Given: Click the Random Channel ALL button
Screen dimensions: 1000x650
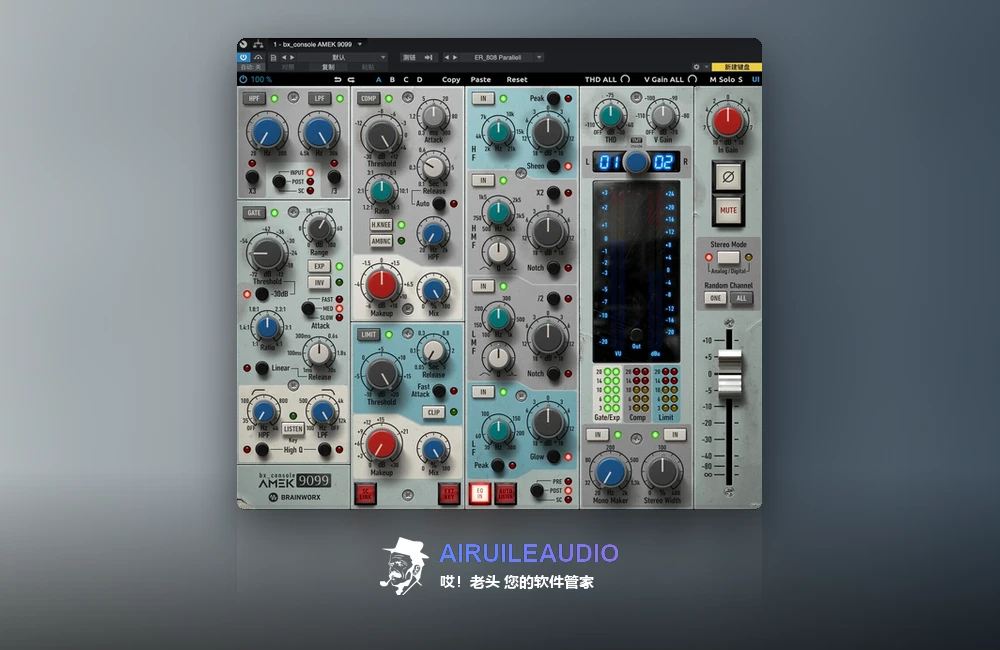Looking at the screenshot, I should pyautogui.click(x=741, y=298).
